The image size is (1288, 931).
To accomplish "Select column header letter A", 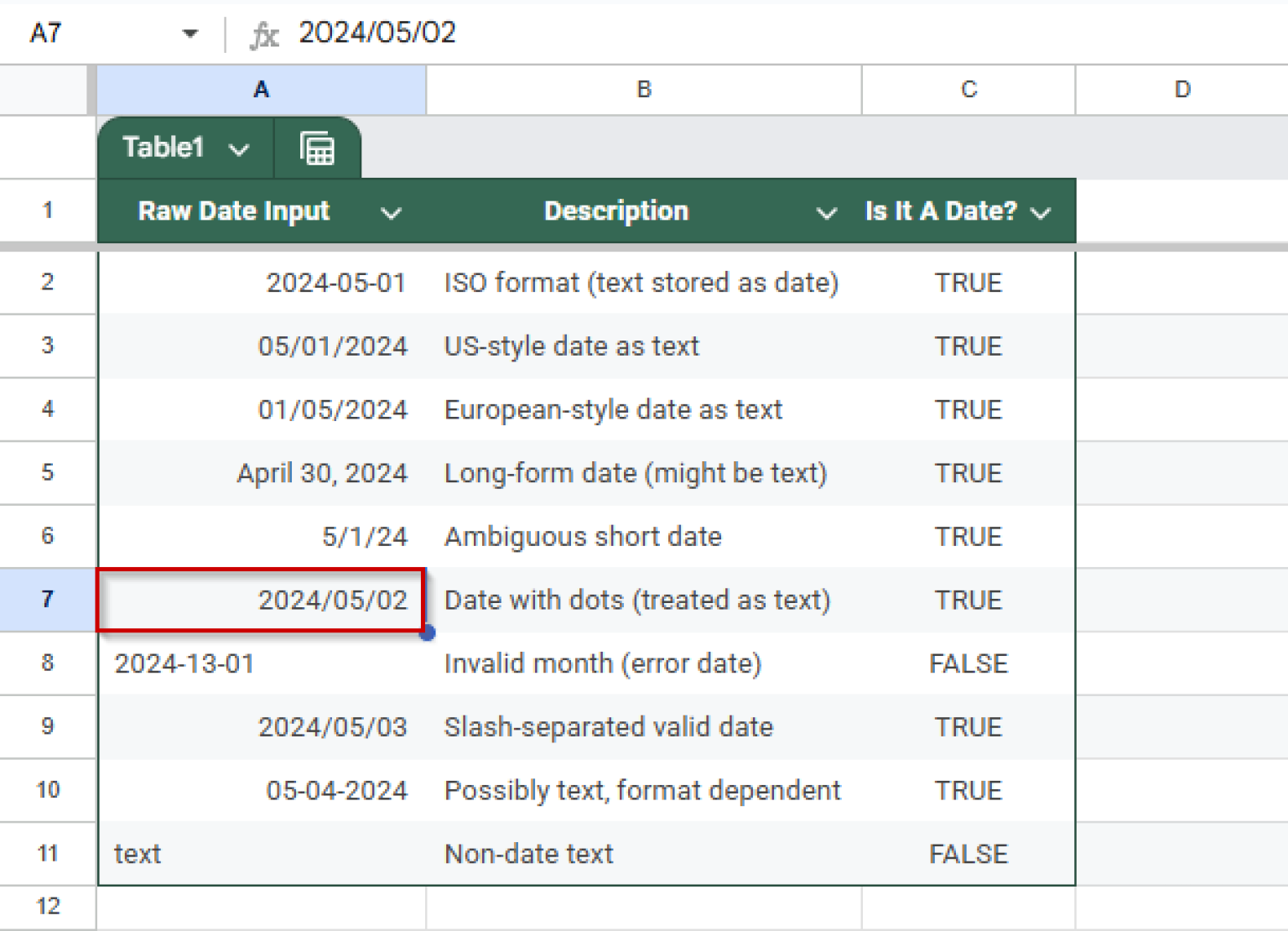I will [261, 89].
